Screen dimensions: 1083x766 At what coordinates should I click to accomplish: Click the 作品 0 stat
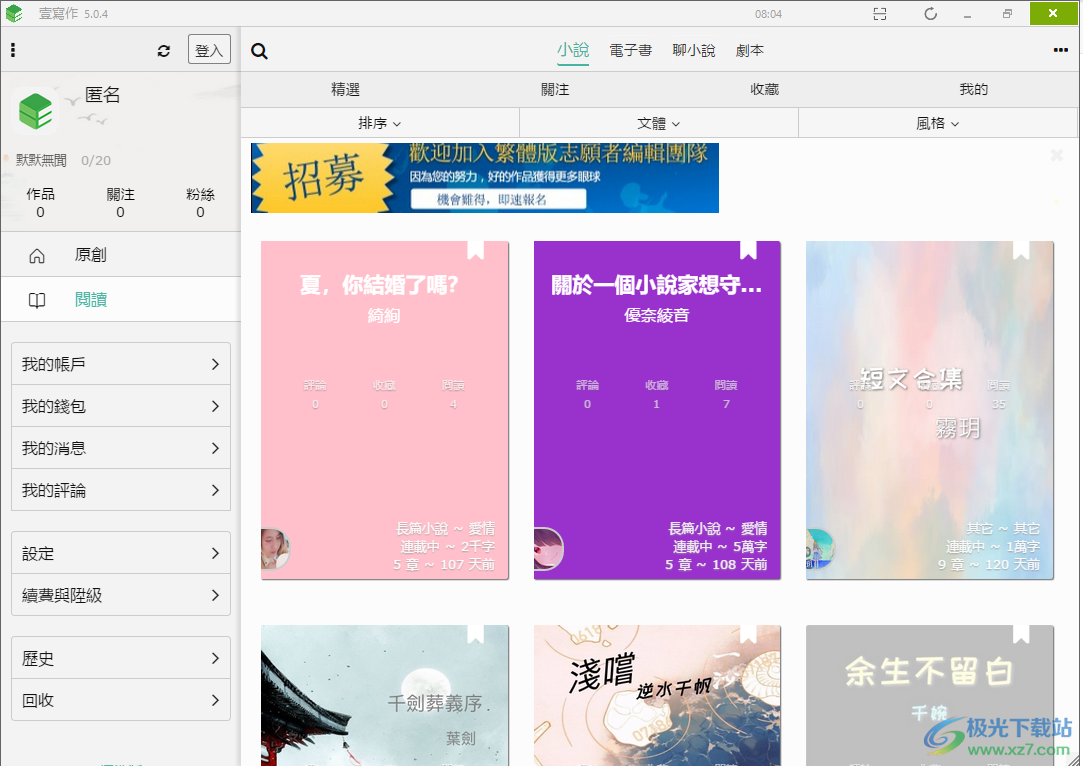click(40, 203)
